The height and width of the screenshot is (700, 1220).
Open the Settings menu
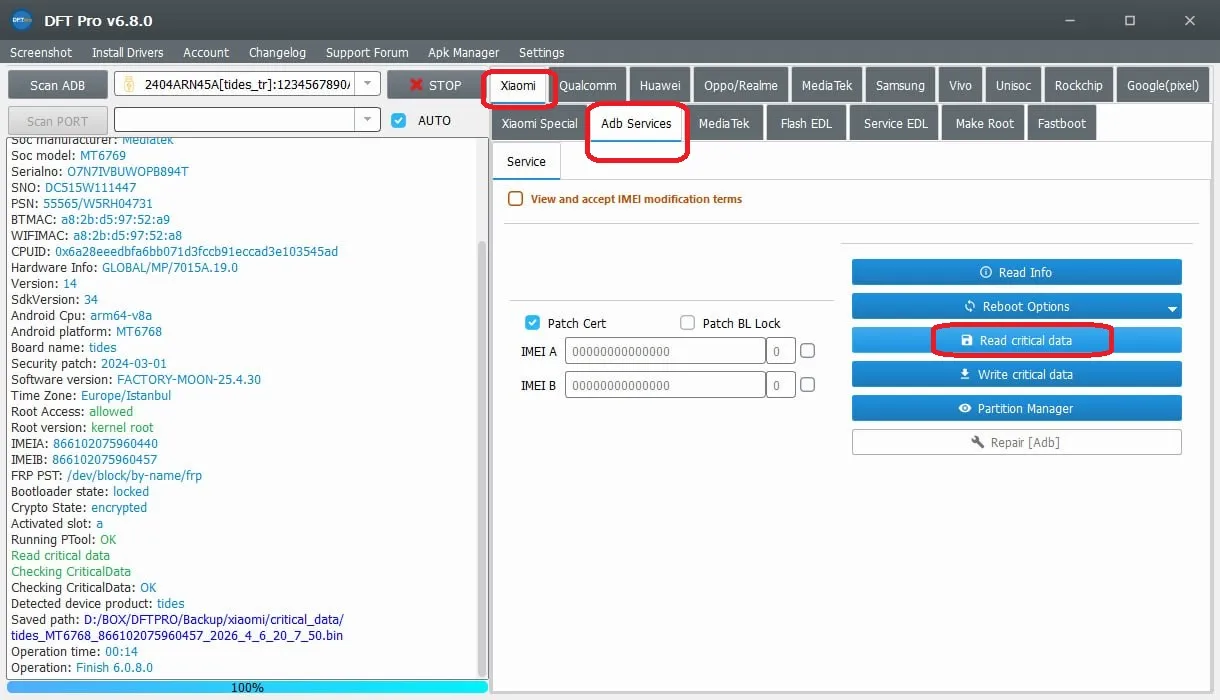541,52
